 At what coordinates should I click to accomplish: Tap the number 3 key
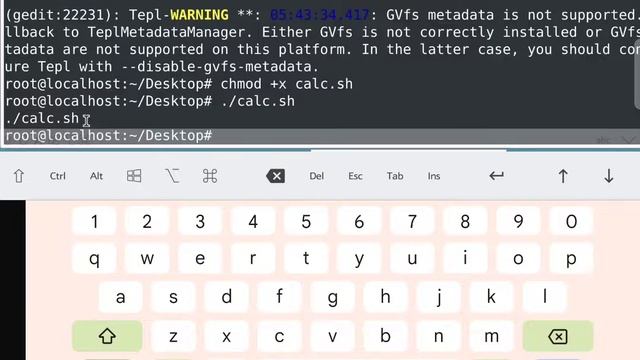(x=200, y=222)
